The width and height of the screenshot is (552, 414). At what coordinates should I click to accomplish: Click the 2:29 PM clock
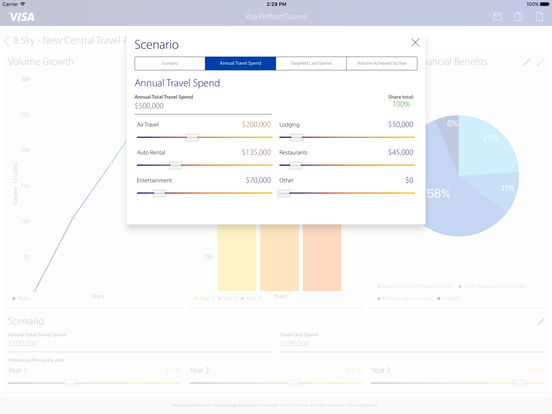tap(276, 4)
